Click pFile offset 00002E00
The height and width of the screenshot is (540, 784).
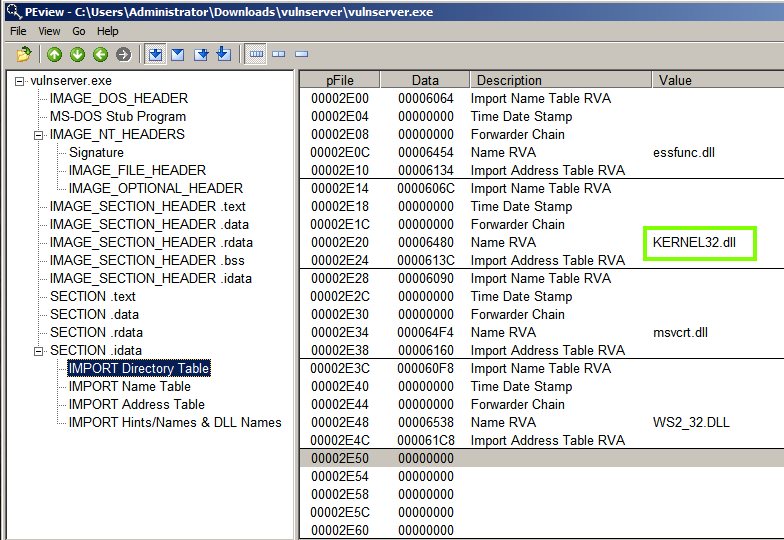click(x=340, y=98)
